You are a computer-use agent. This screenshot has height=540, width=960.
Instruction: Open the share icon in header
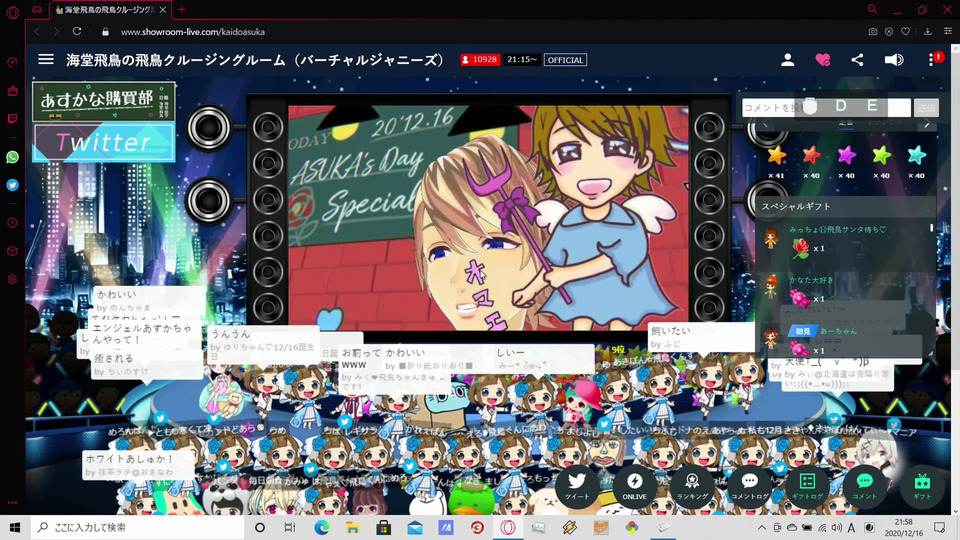point(857,59)
